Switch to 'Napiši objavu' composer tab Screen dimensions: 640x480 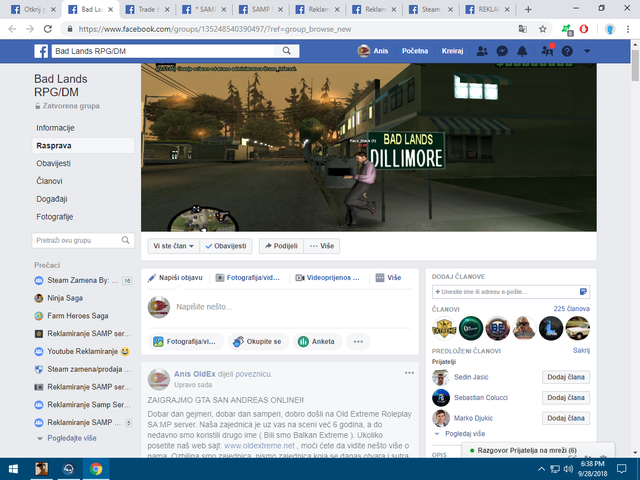176,278
